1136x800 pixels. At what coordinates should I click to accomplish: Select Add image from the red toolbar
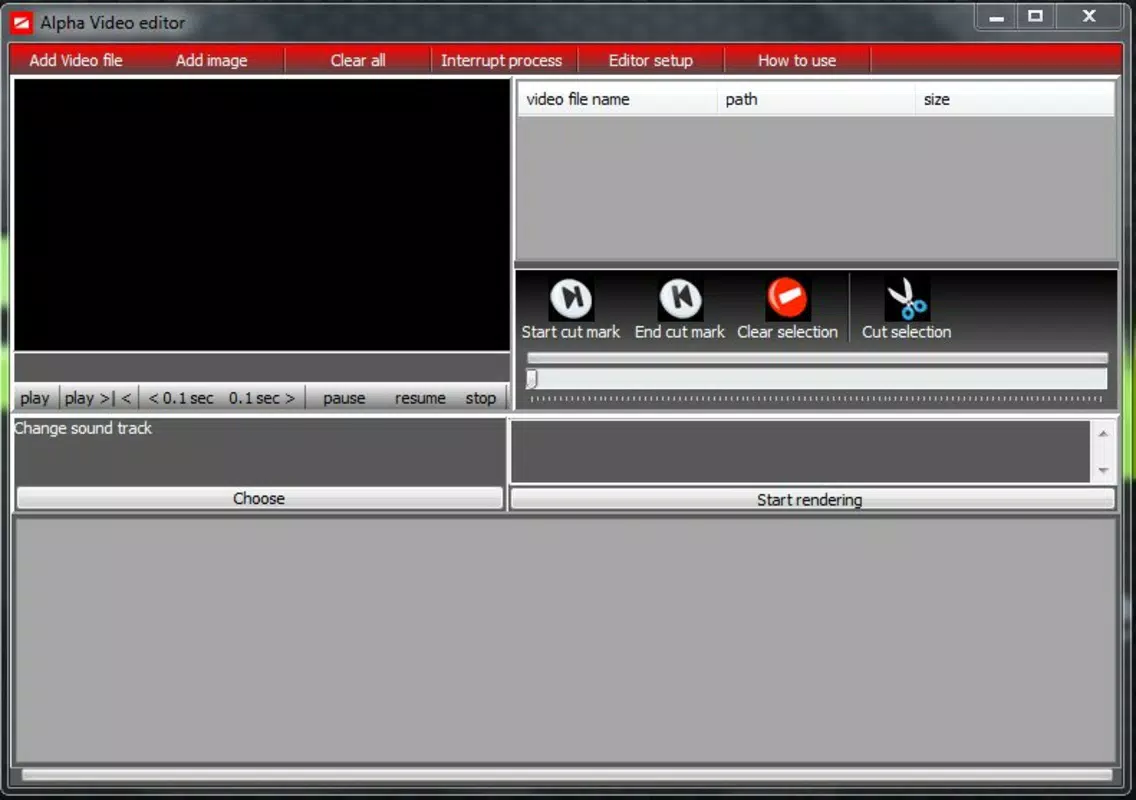coord(212,60)
